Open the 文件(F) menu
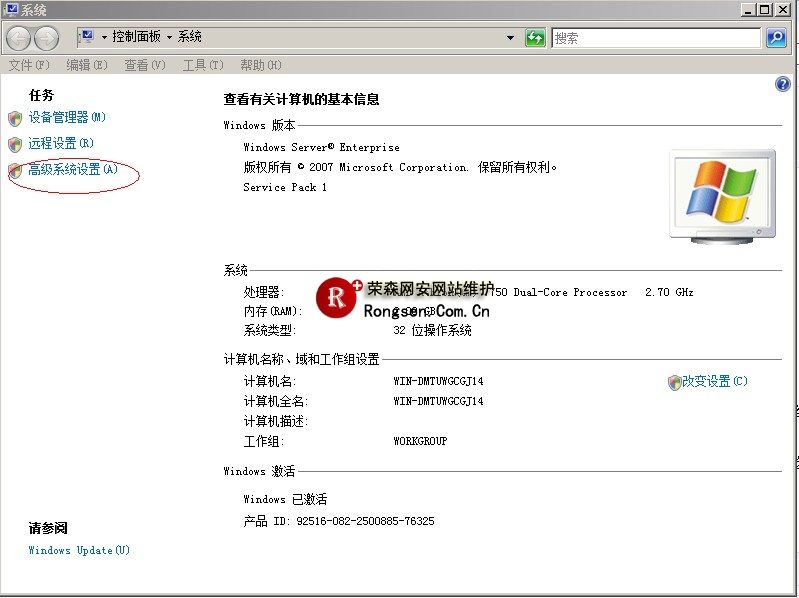 pos(29,65)
